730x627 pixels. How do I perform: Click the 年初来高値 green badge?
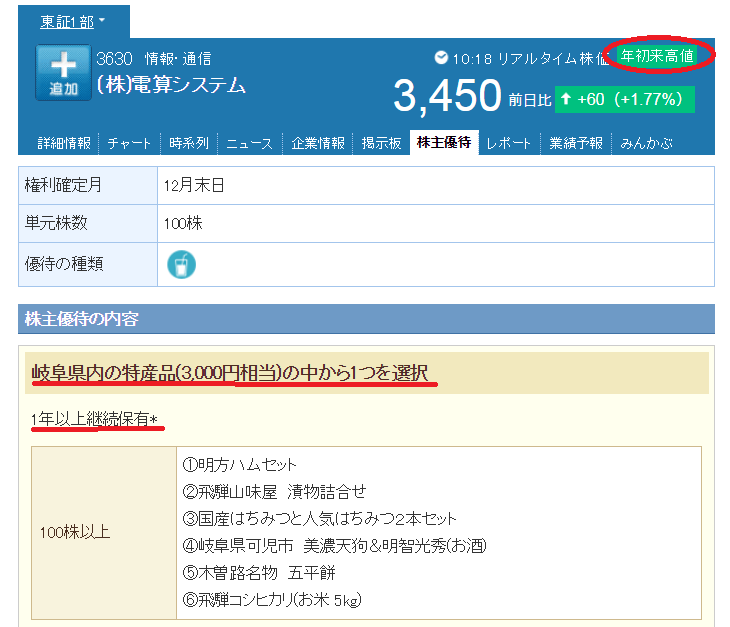pyautogui.click(x=657, y=56)
